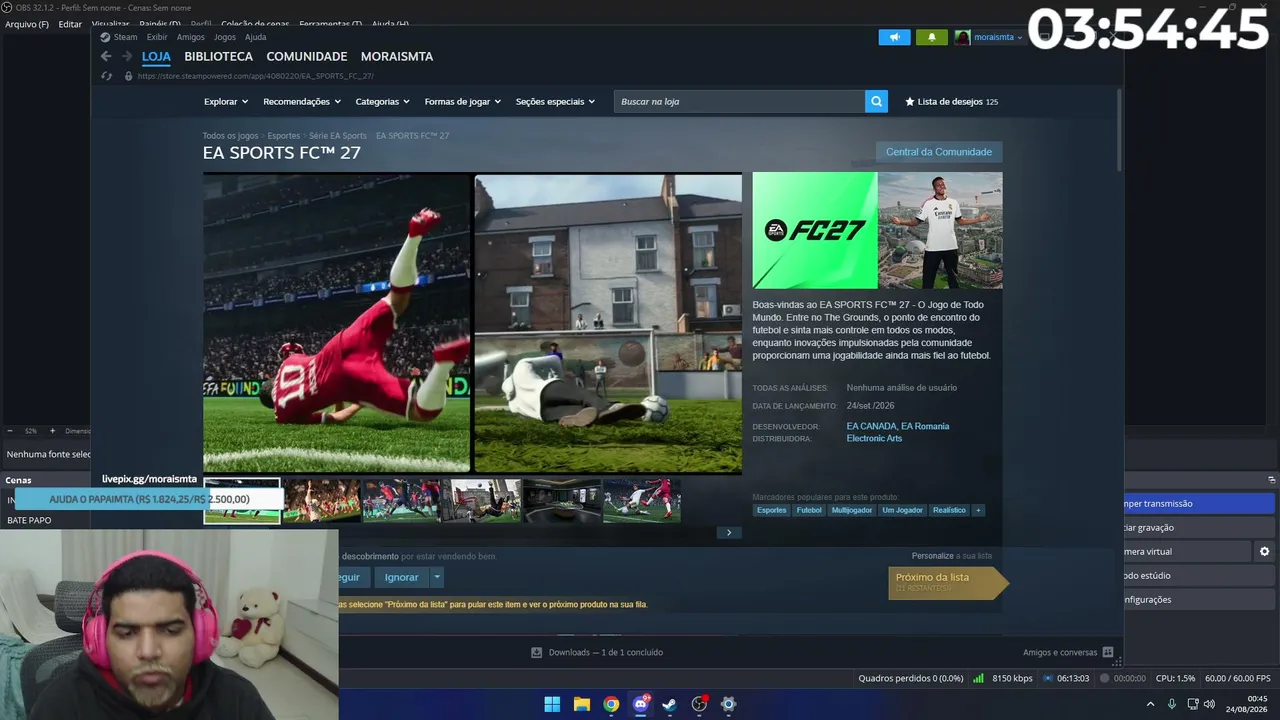This screenshot has height=720, width=1280.
Task: Click the Todos os jogos breadcrumb
Action: pos(231,136)
